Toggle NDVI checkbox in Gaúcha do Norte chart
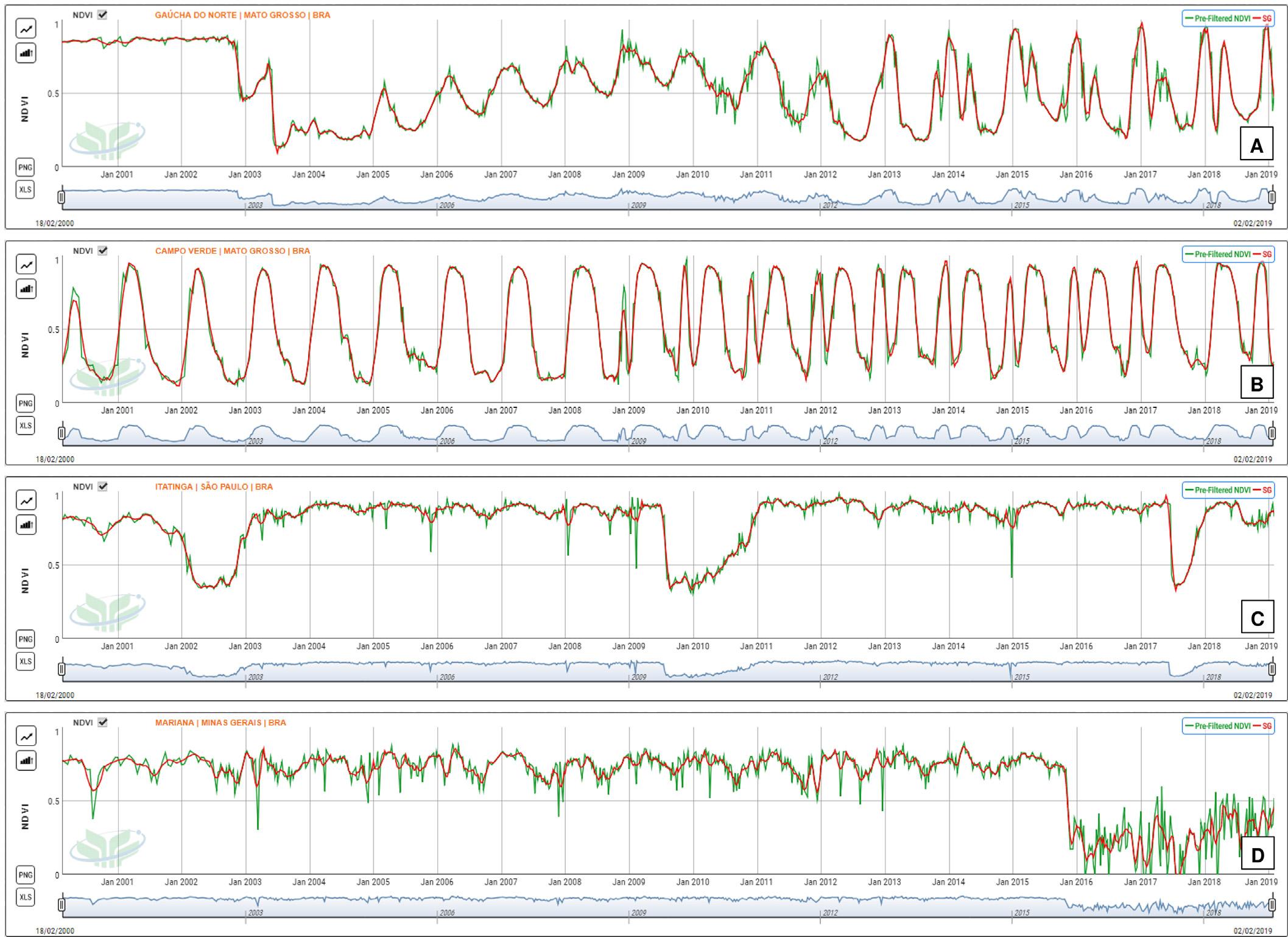Screen dimensions: 1288x937 [102, 15]
